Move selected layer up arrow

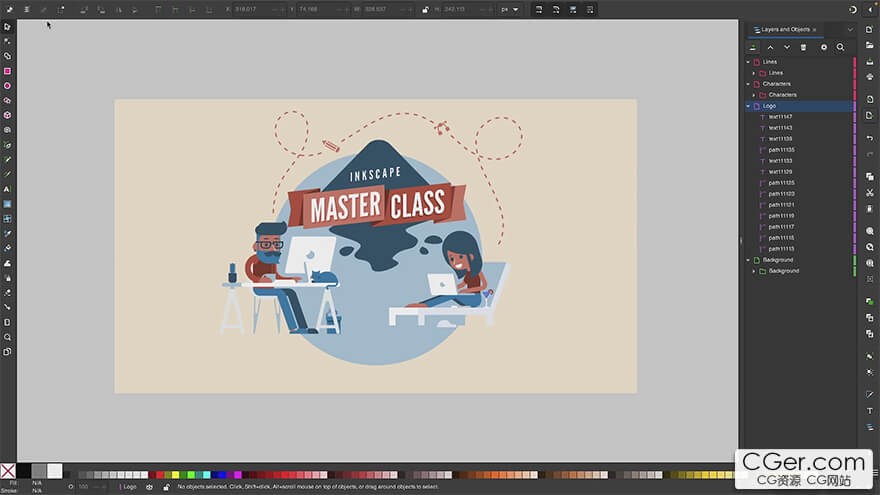click(x=770, y=48)
